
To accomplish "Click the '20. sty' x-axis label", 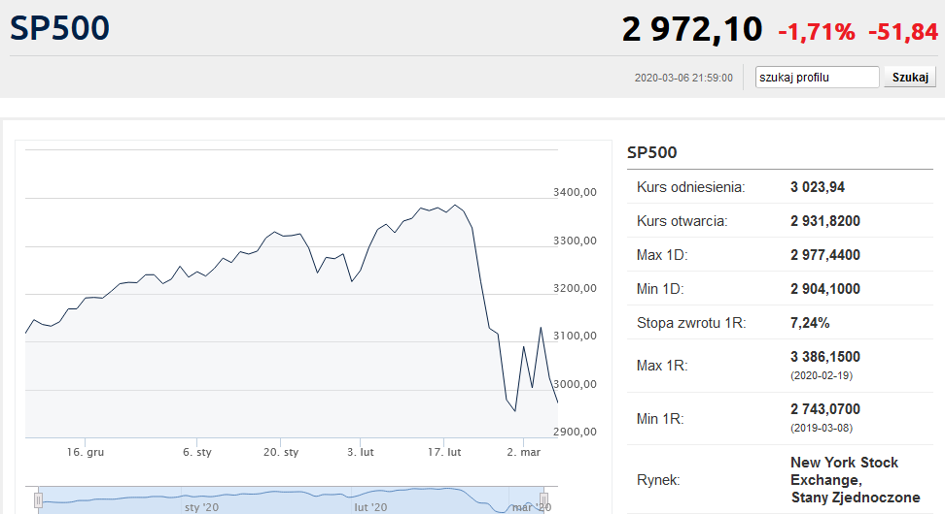I will pos(281,452).
